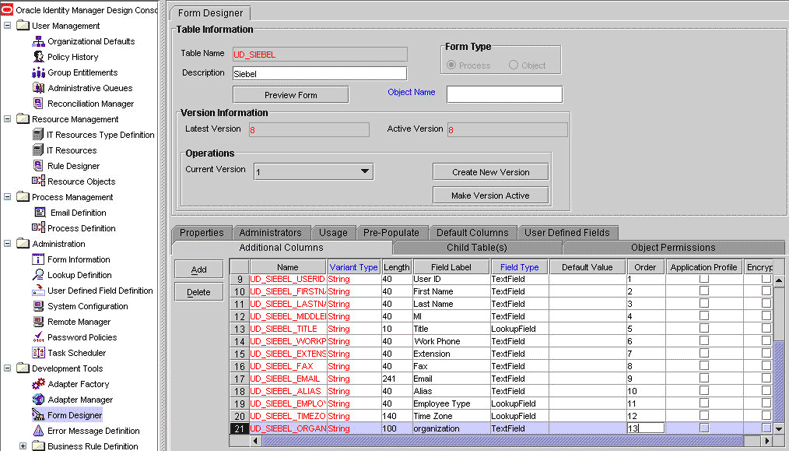This screenshot has height=451, width=789.
Task: Select the Process Definition icon
Action: (39, 228)
